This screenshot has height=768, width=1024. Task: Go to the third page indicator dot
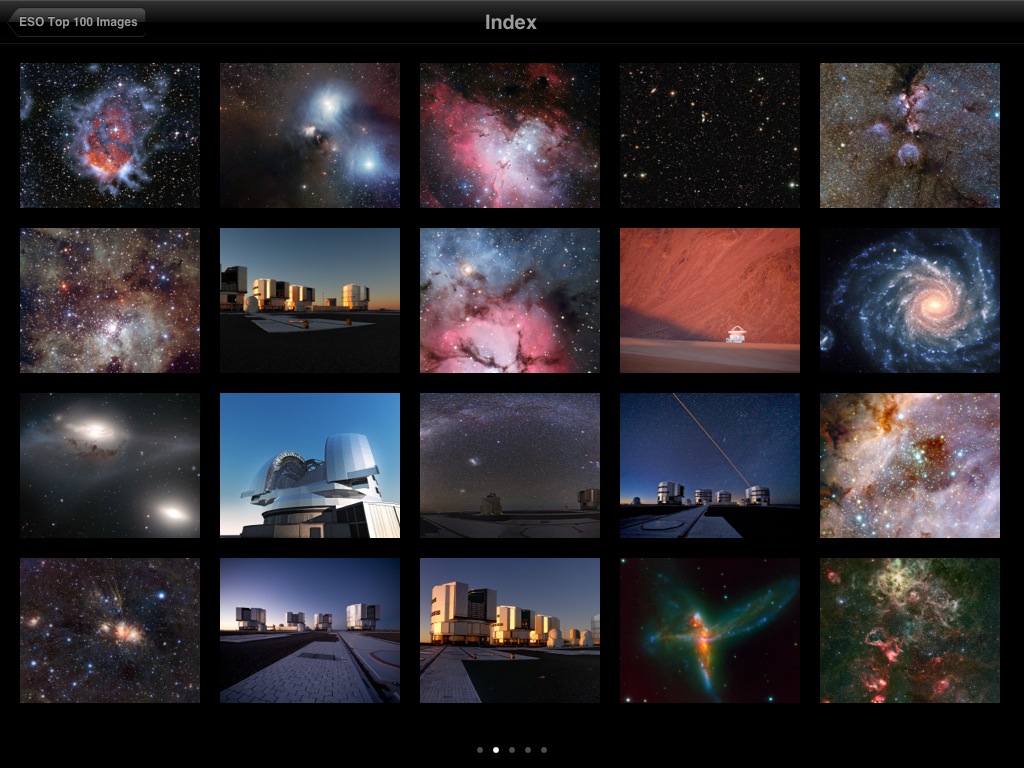[512, 749]
